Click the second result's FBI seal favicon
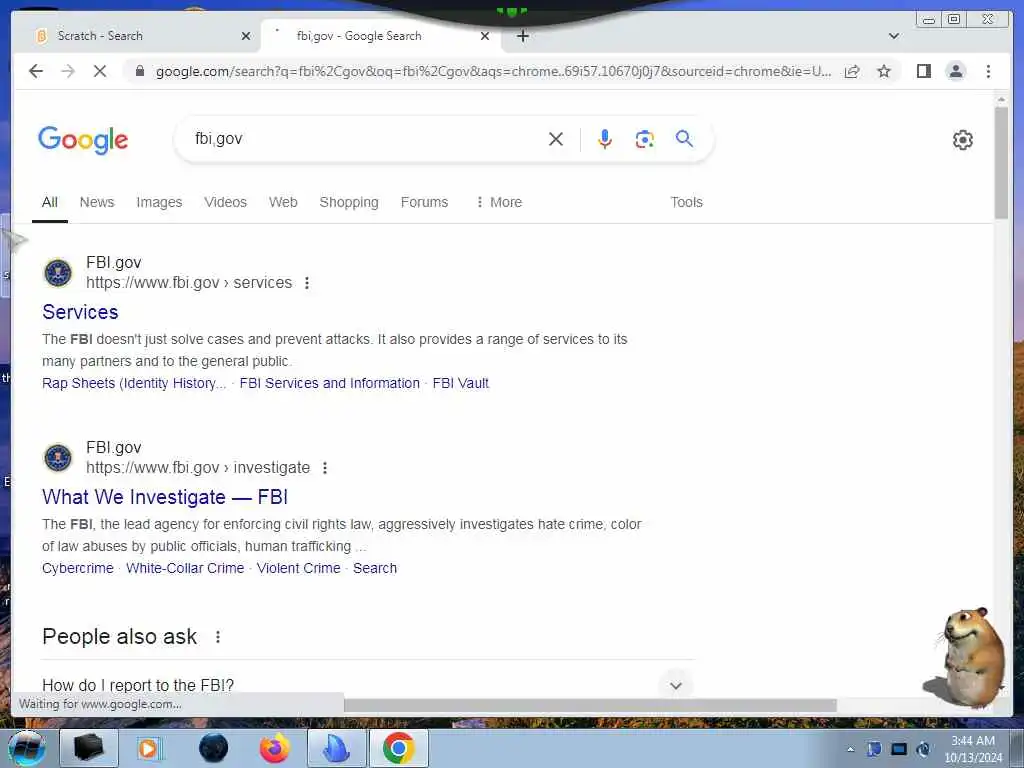 click(x=57, y=458)
